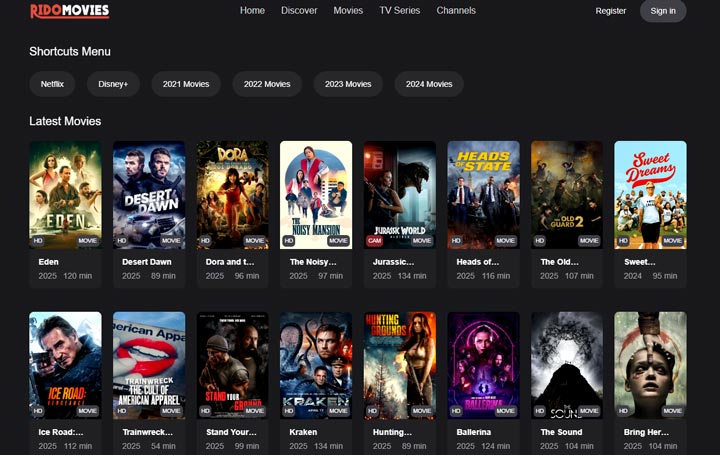720x455 pixels.
Task: Open the Jurassic World poster
Action: pos(400,195)
